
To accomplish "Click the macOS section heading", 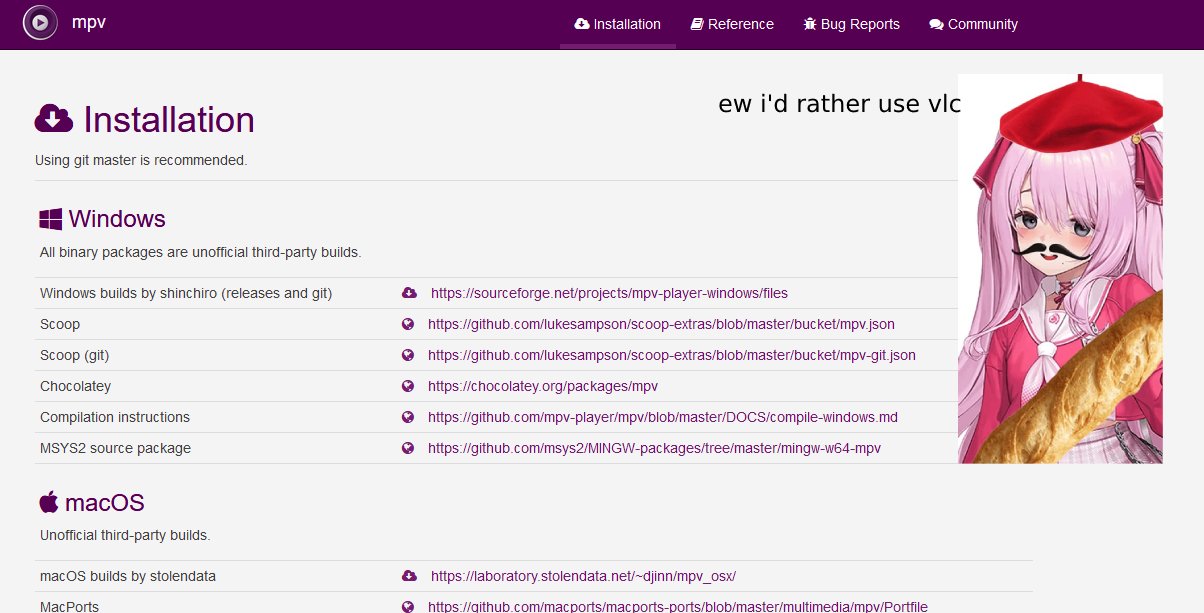I will (x=105, y=502).
